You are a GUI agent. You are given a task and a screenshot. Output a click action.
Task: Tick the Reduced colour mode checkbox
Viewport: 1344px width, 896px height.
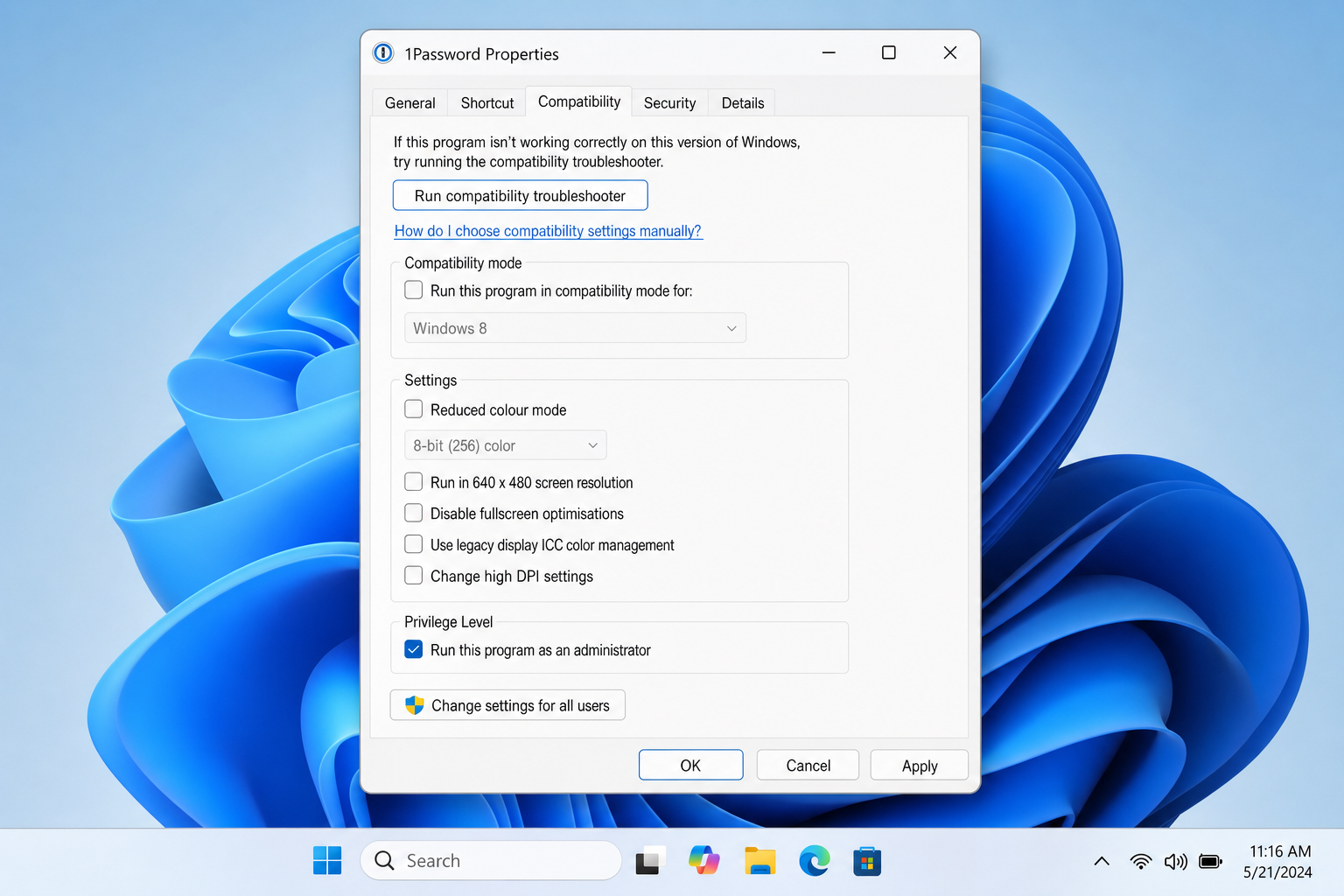[414, 409]
